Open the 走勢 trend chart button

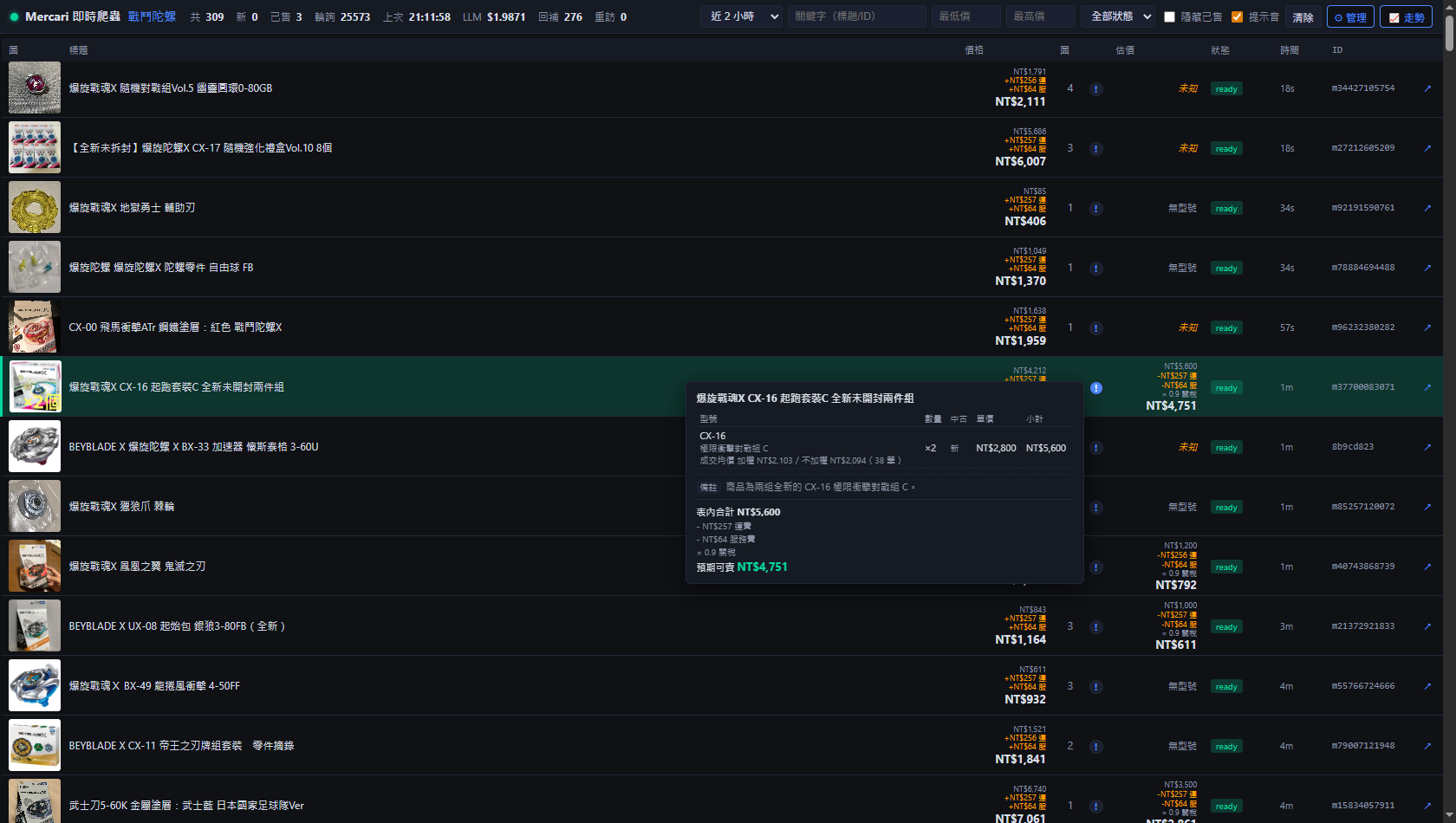tap(1406, 17)
